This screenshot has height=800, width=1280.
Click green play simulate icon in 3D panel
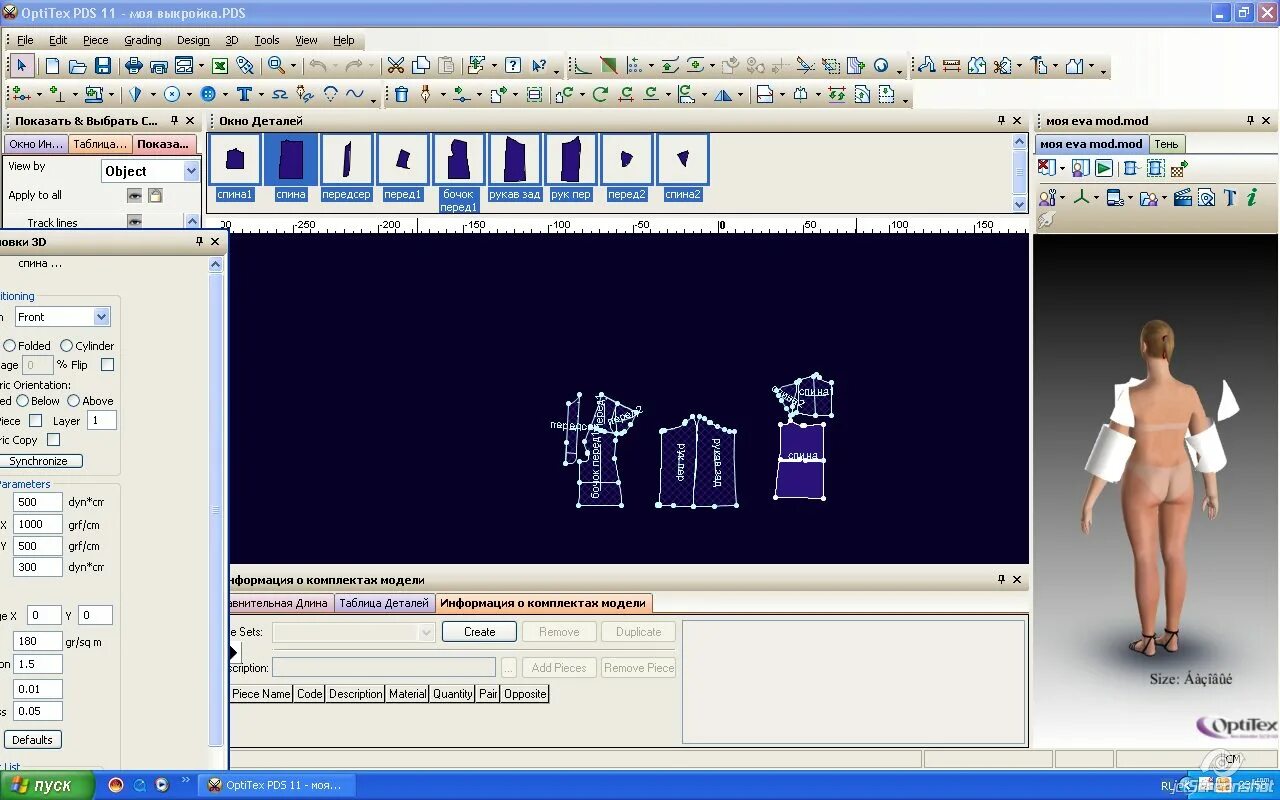click(x=1103, y=168)
